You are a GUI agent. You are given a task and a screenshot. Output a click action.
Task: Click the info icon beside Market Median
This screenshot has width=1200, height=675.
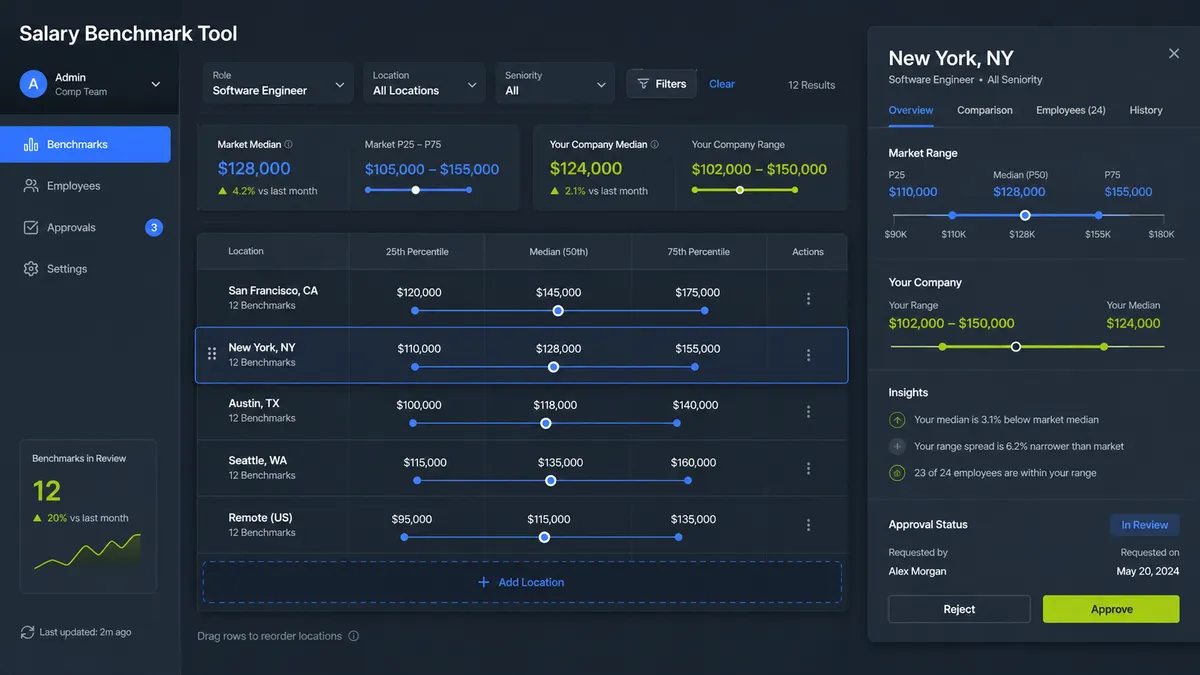click(x=289, y=145)
